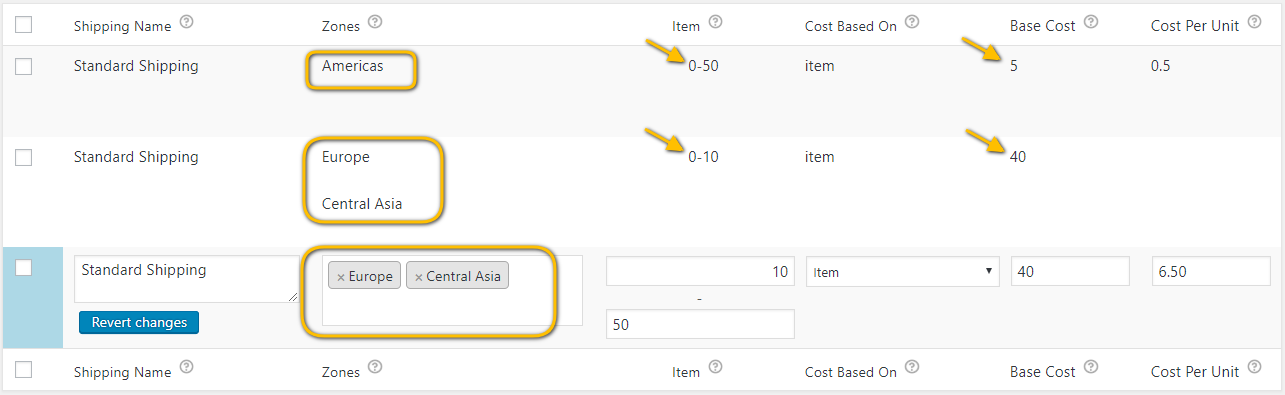This screenshot has height=395, width=1285.
Task: Remove Central Asia tag via its x icon
Action: pyautogui.click(x=419, y=277)
